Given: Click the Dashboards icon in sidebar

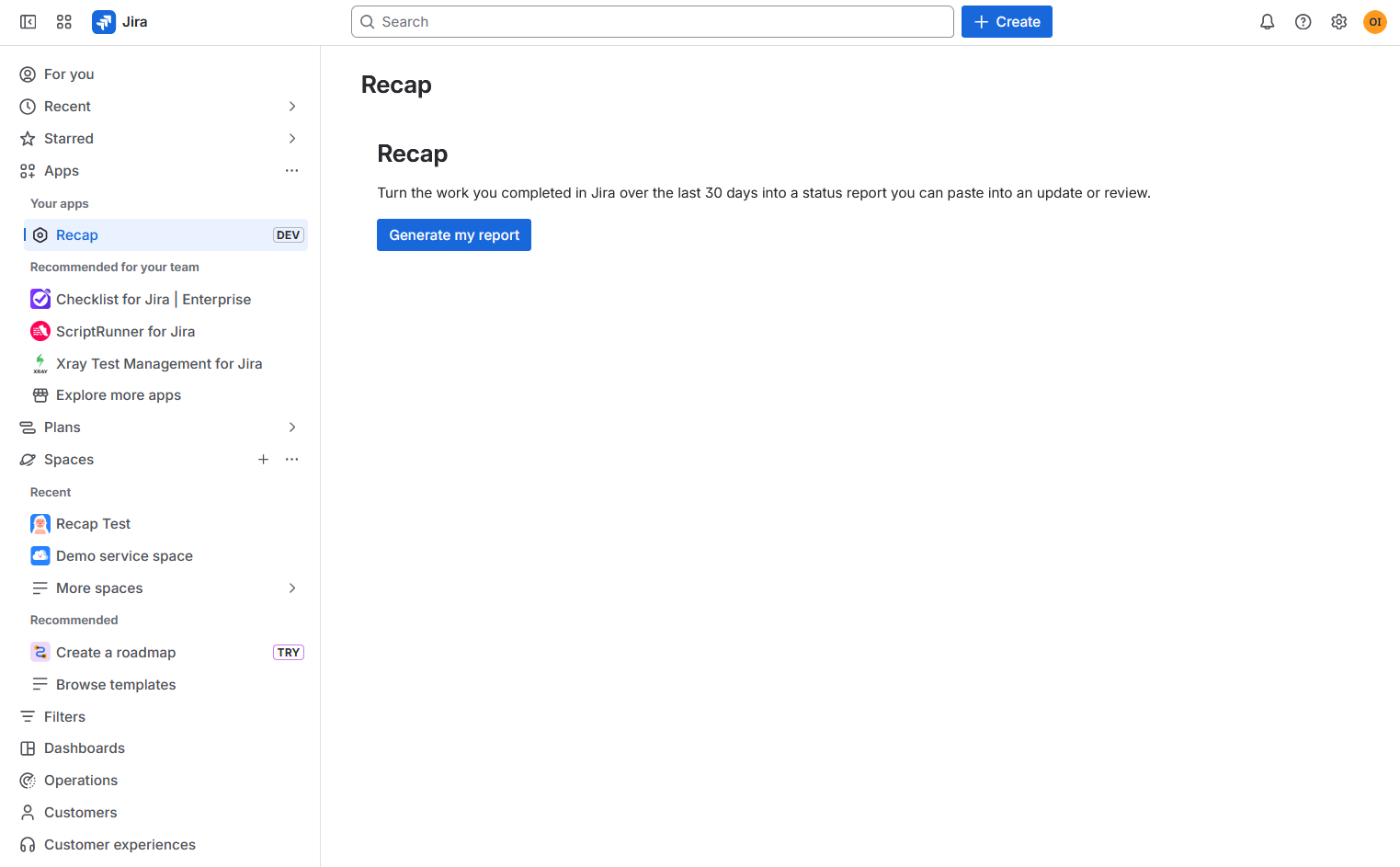Looking at the screenshot, I should pos(28,748).
